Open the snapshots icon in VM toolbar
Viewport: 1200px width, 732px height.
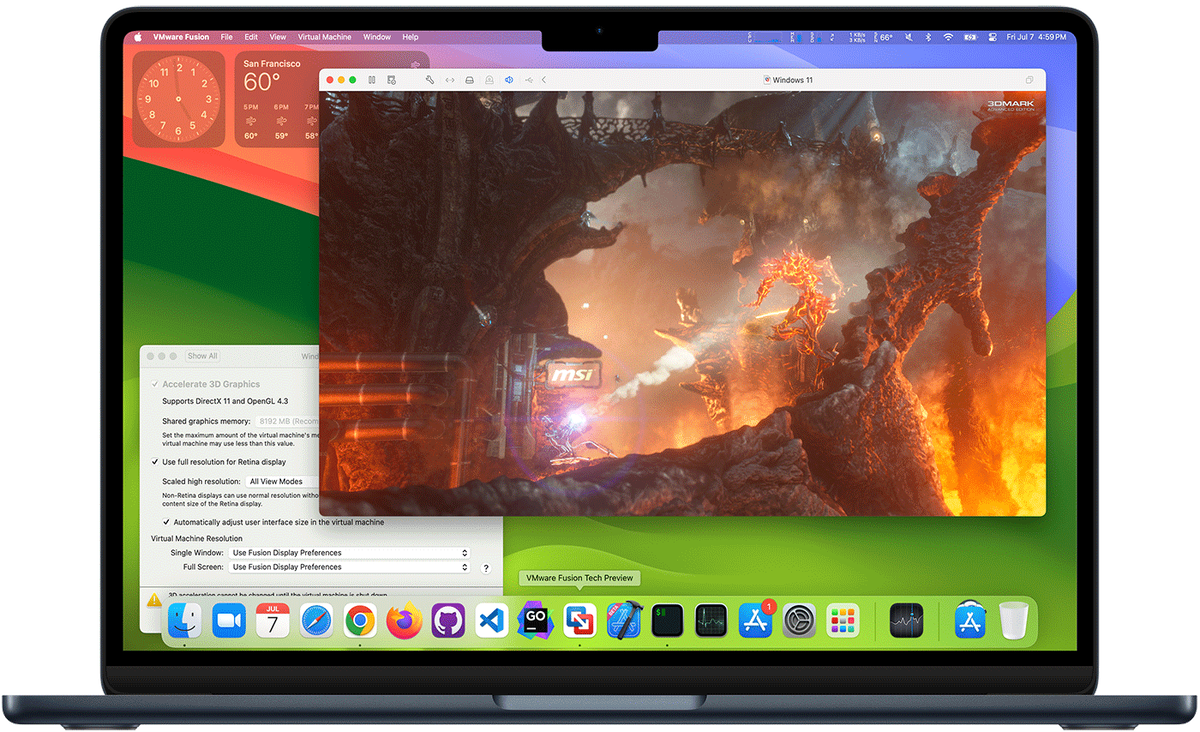click(x=391, y=80)
